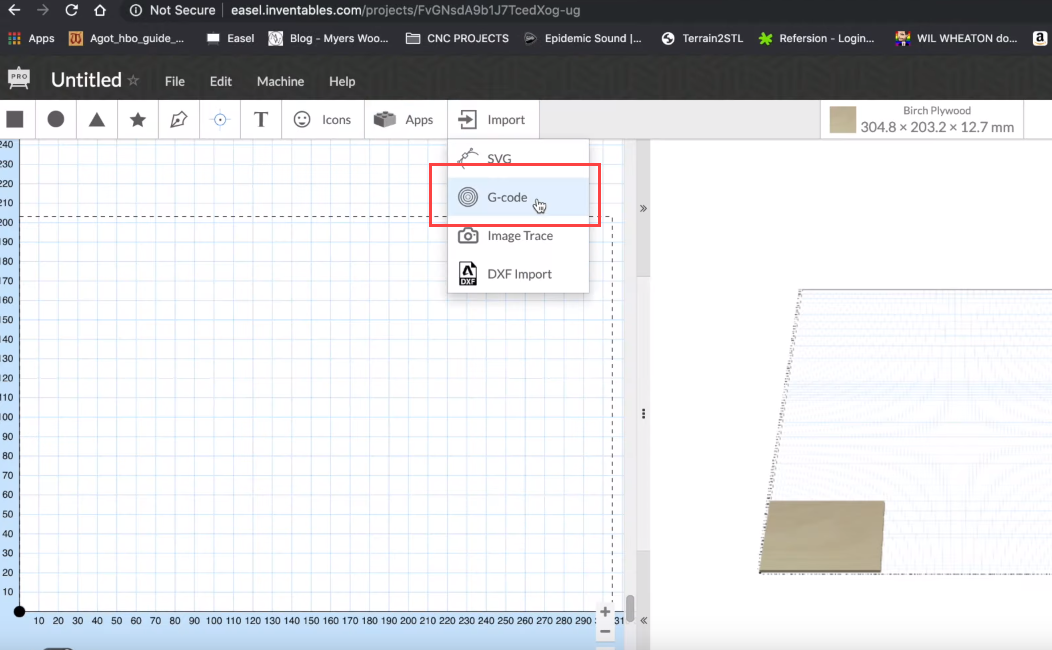Click the canvas origin point dot
The image size is (1052, 650).
coord(19,611)
